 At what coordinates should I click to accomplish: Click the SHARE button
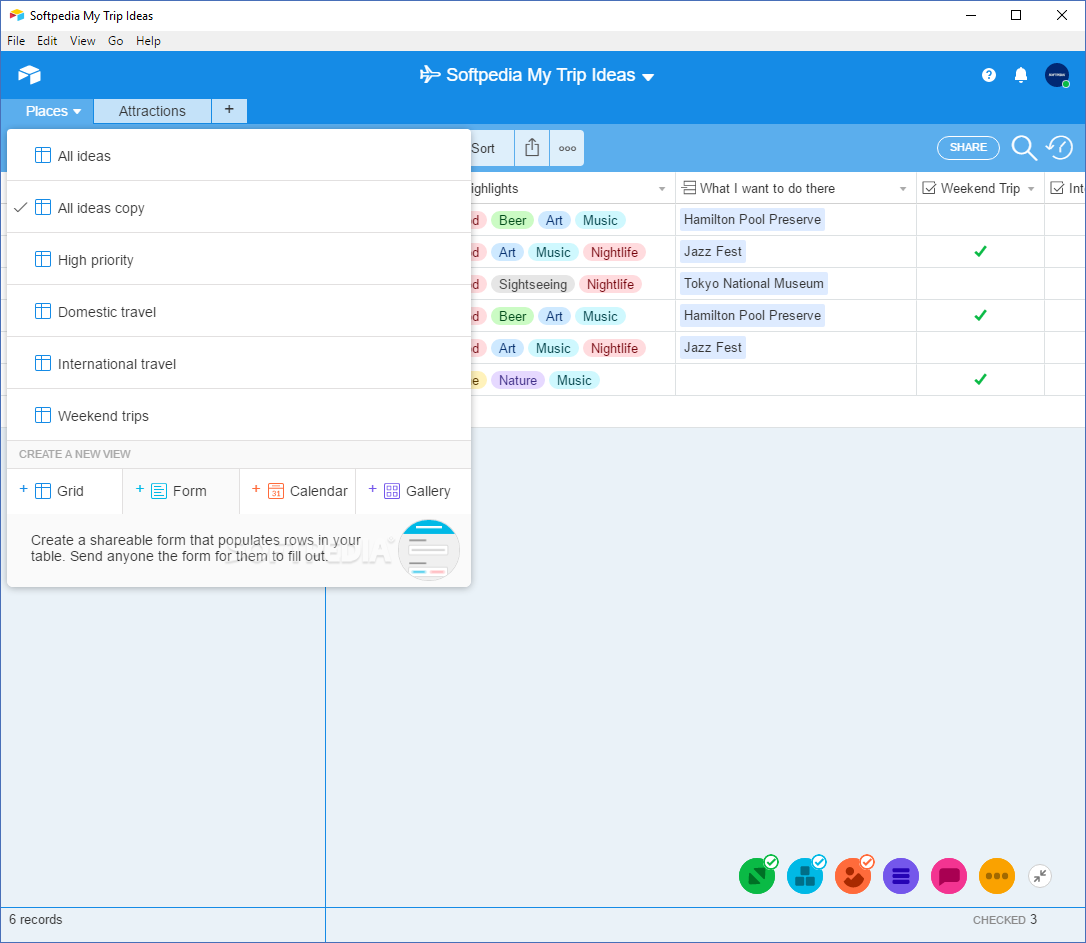click(x=968, y=147)
